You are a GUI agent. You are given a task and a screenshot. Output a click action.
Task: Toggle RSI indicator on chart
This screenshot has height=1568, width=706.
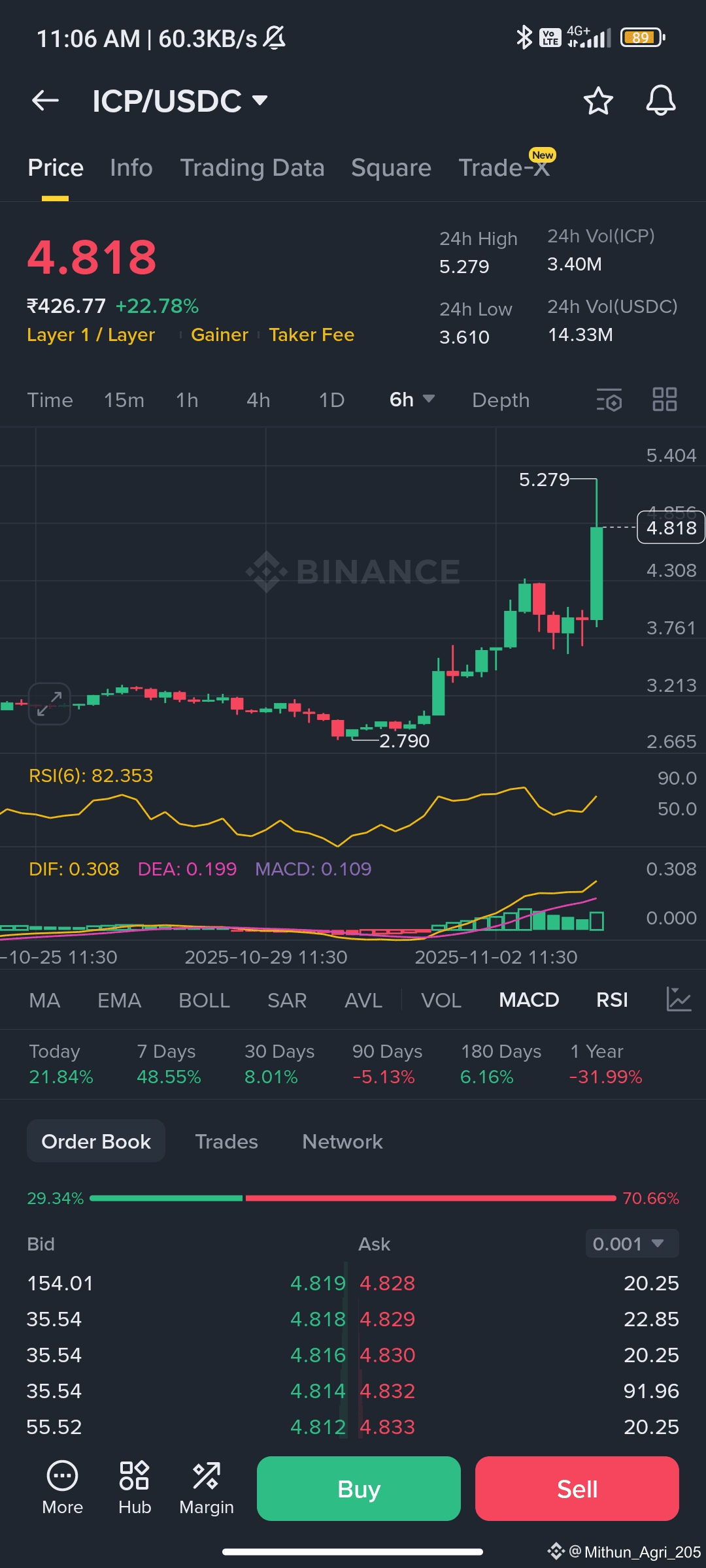pyautogui.click(x=612, y=1000)
